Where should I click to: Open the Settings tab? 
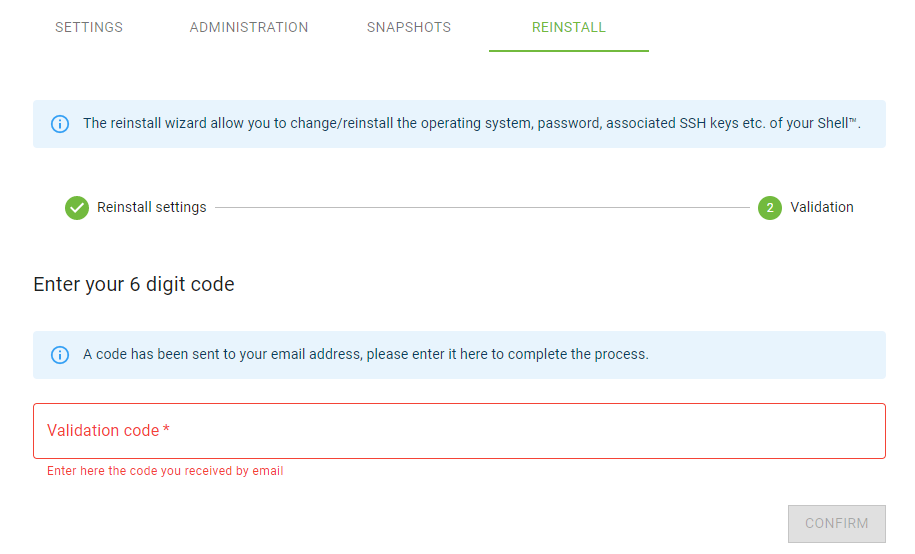click(x=89, y=27)
